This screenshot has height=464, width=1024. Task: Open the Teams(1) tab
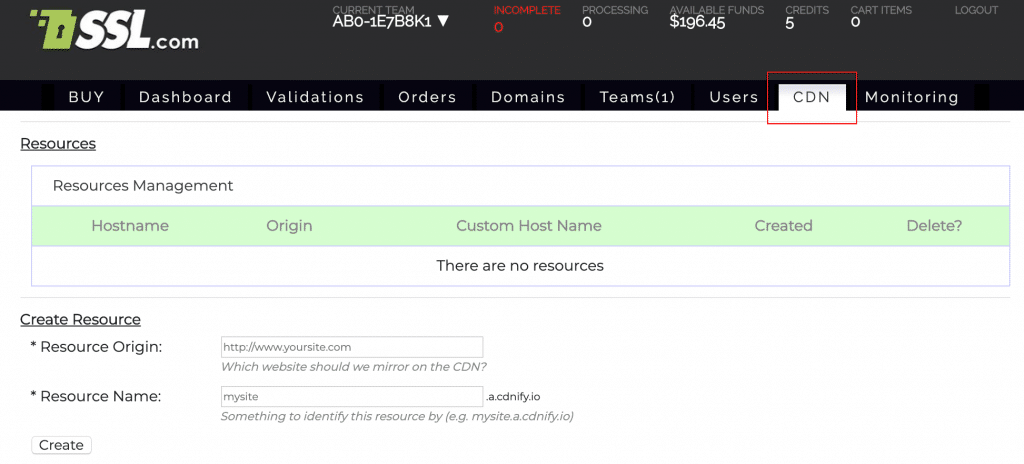[637, 97]
